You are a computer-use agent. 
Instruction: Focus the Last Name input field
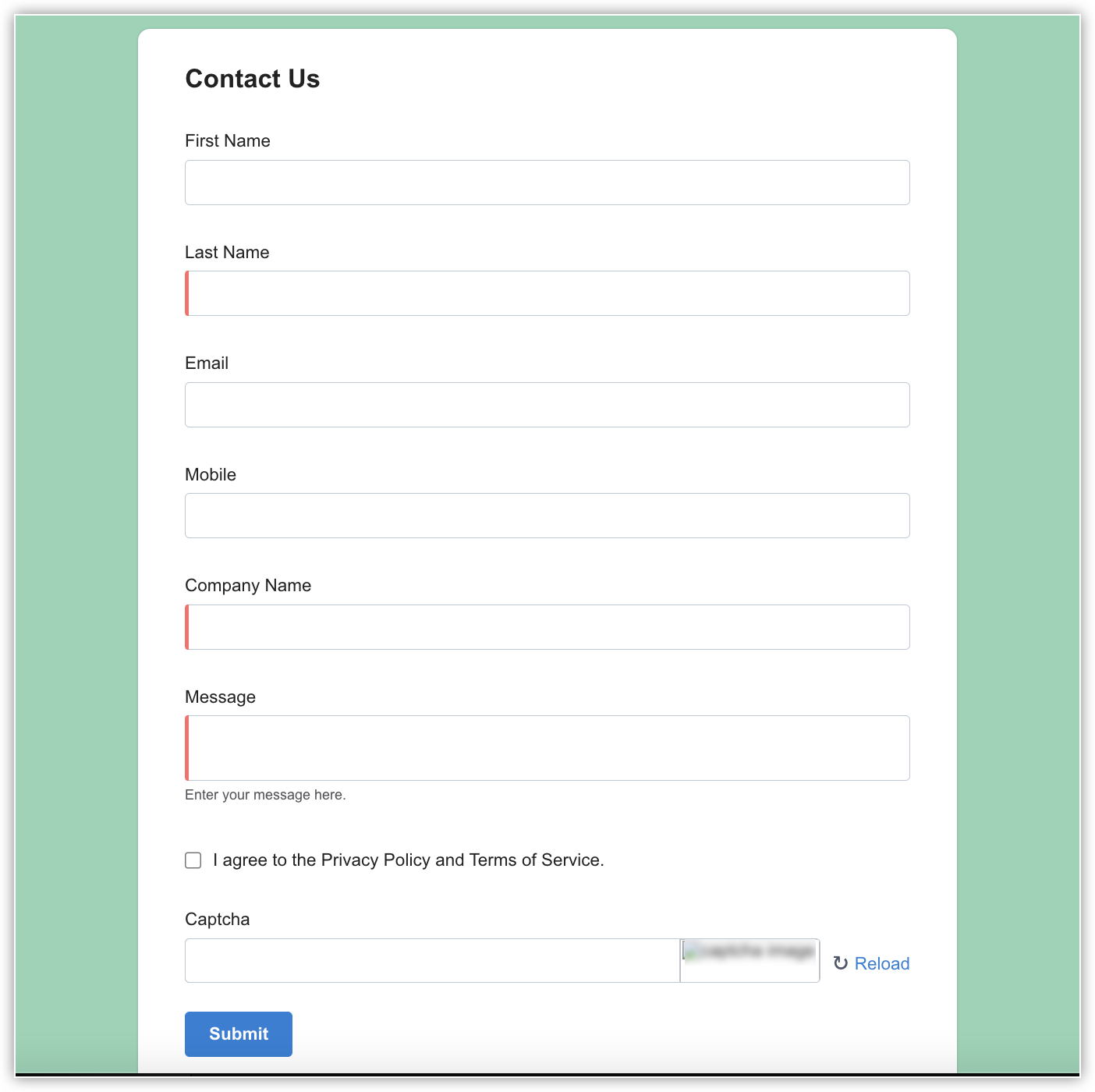click(547, 293)
